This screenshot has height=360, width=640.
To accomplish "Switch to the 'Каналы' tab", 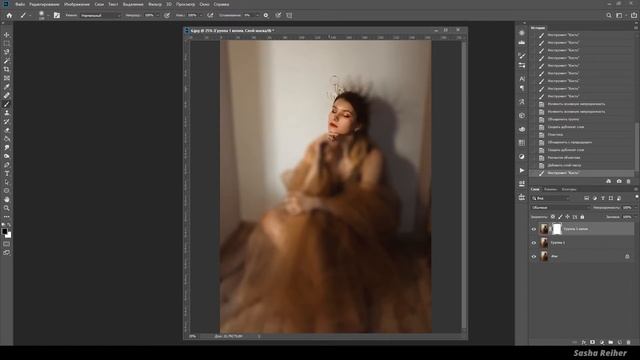I will coord(550,189).
